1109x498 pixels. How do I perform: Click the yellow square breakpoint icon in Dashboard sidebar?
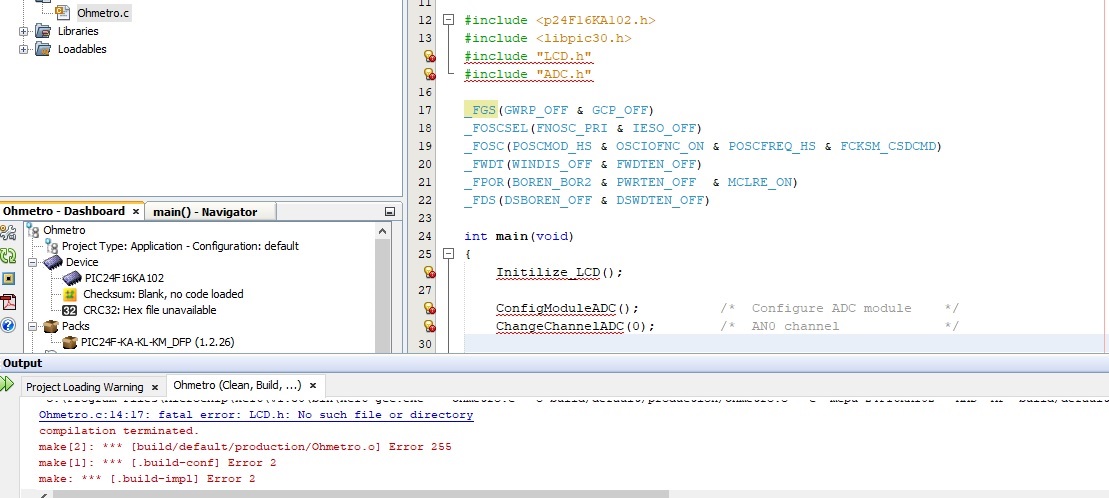click(8, 279)
